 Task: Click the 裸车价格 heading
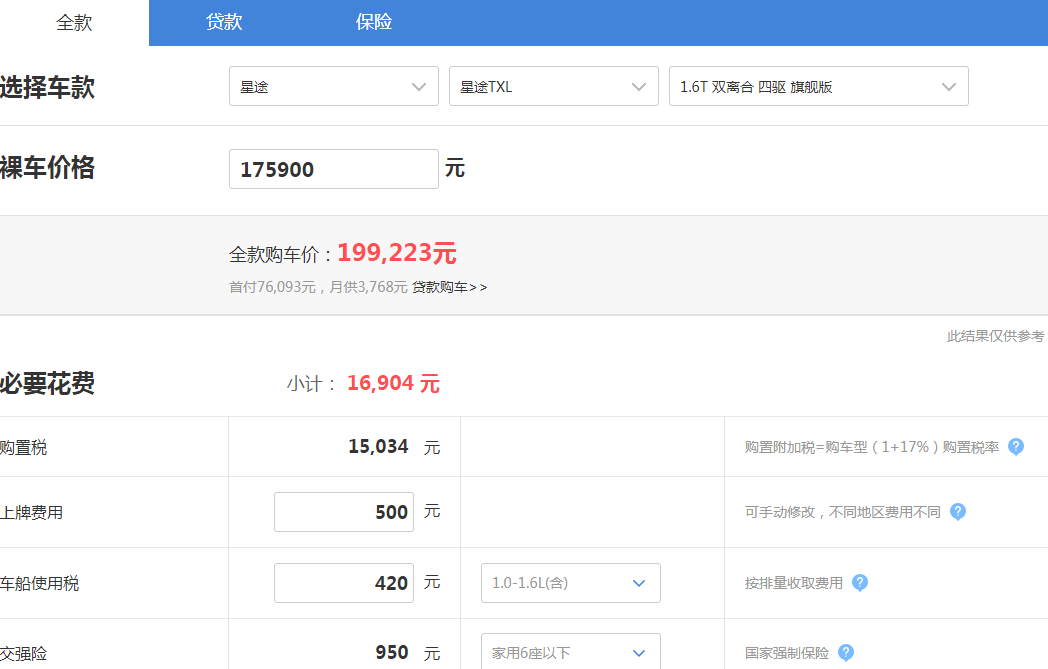click(x=47, y=168)
